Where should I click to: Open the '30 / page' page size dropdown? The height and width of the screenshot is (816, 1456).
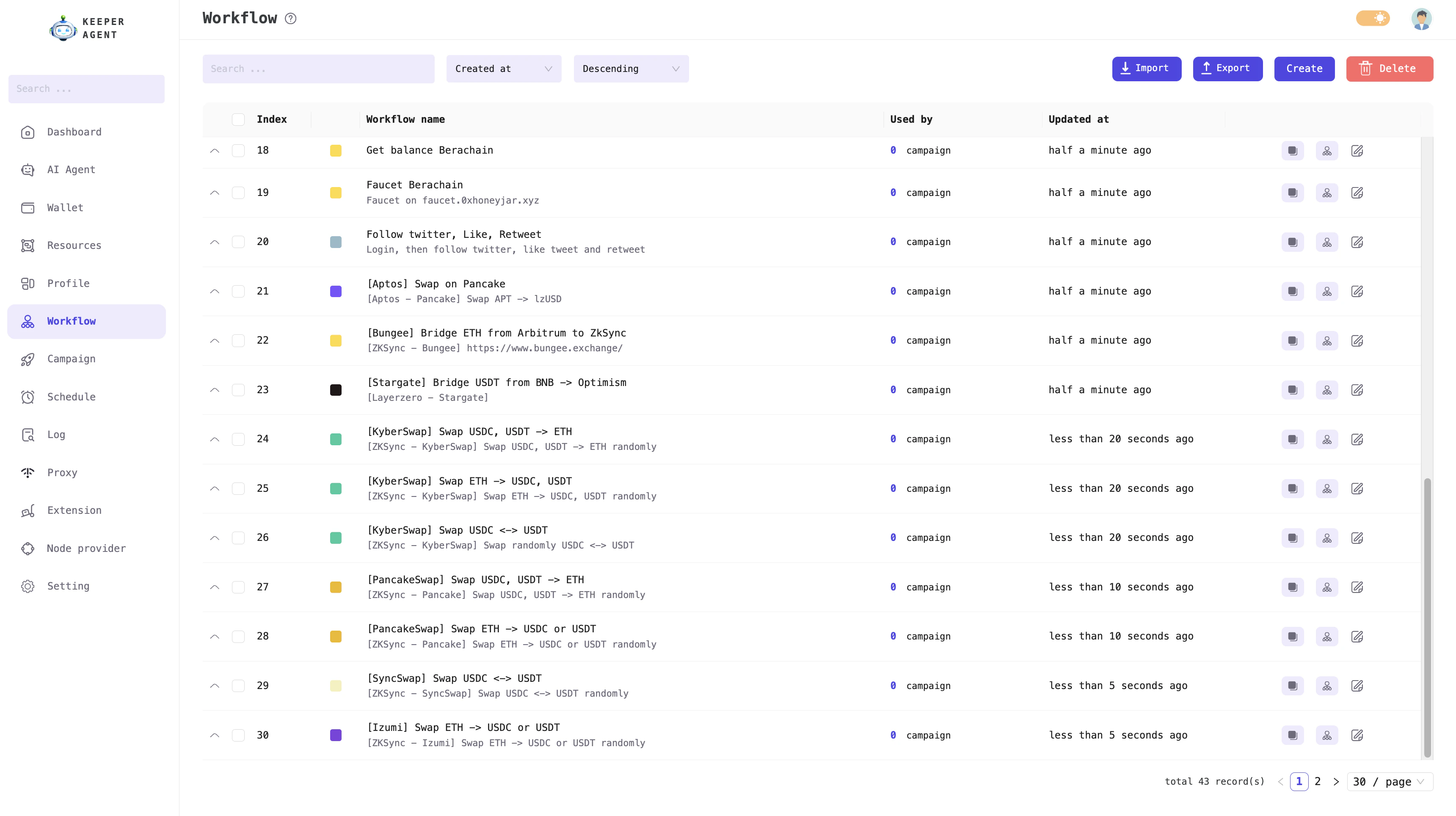coord(1390,782)
